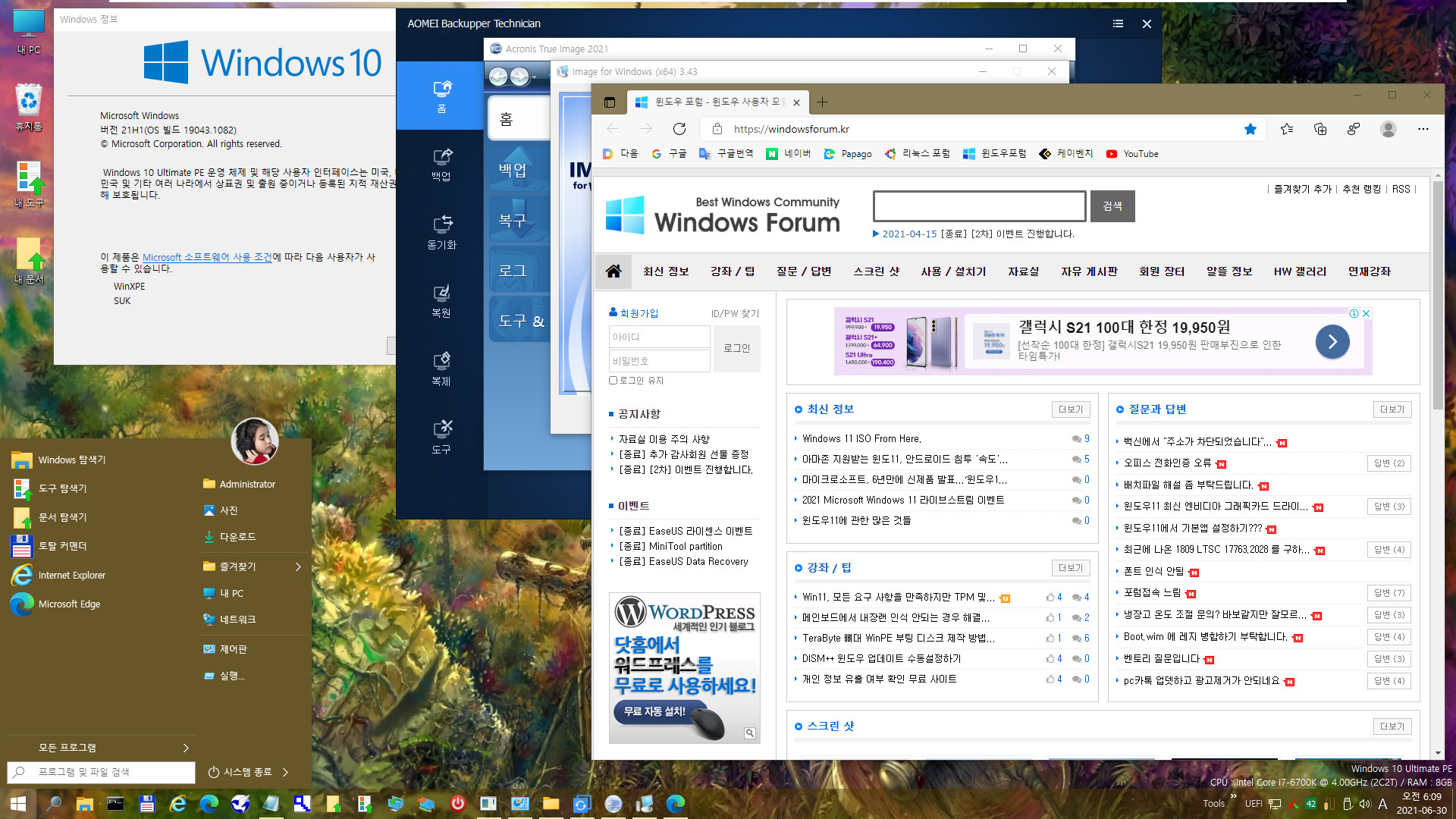Click the volume icon in system tray
Viewport: 1456px width, 819px height.
[x=1365, y=804]
